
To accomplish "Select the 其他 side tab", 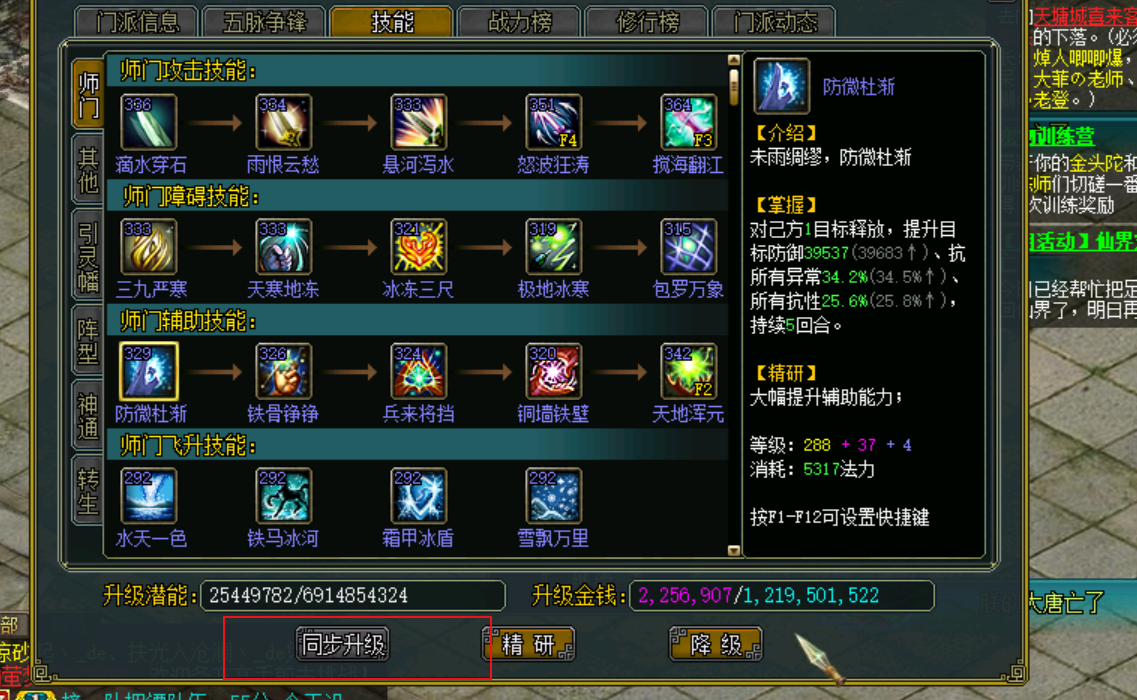I will (88, 170).
